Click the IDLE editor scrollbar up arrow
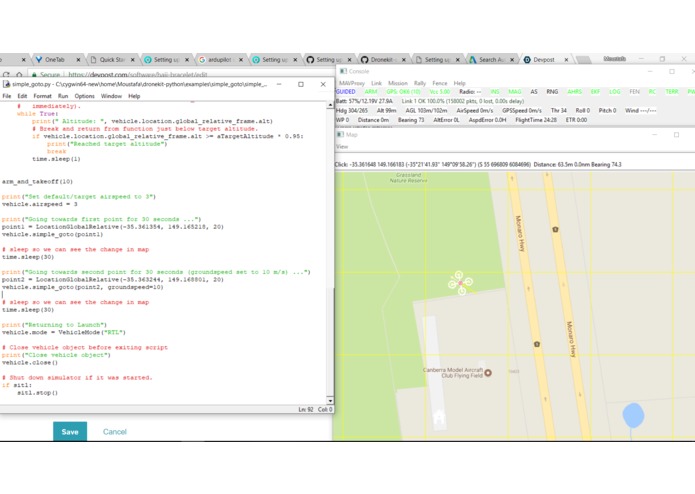Viewport: 695px width, 494px height. [330, 105]
